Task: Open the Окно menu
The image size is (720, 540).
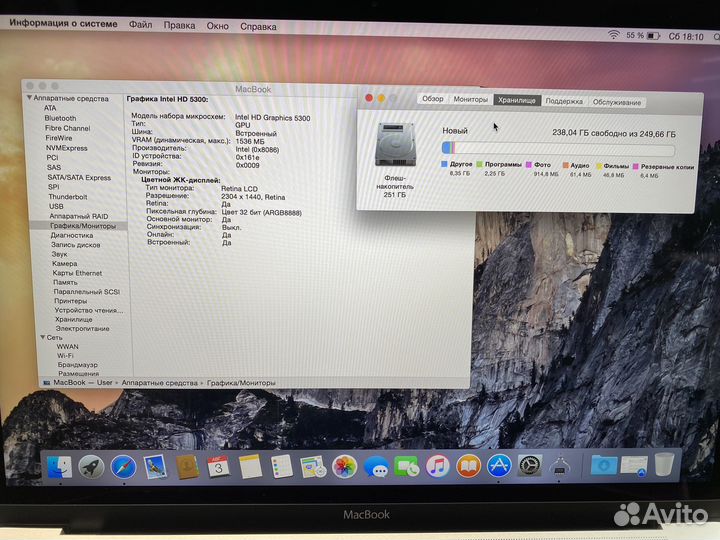Action: [x=218, y=26]
